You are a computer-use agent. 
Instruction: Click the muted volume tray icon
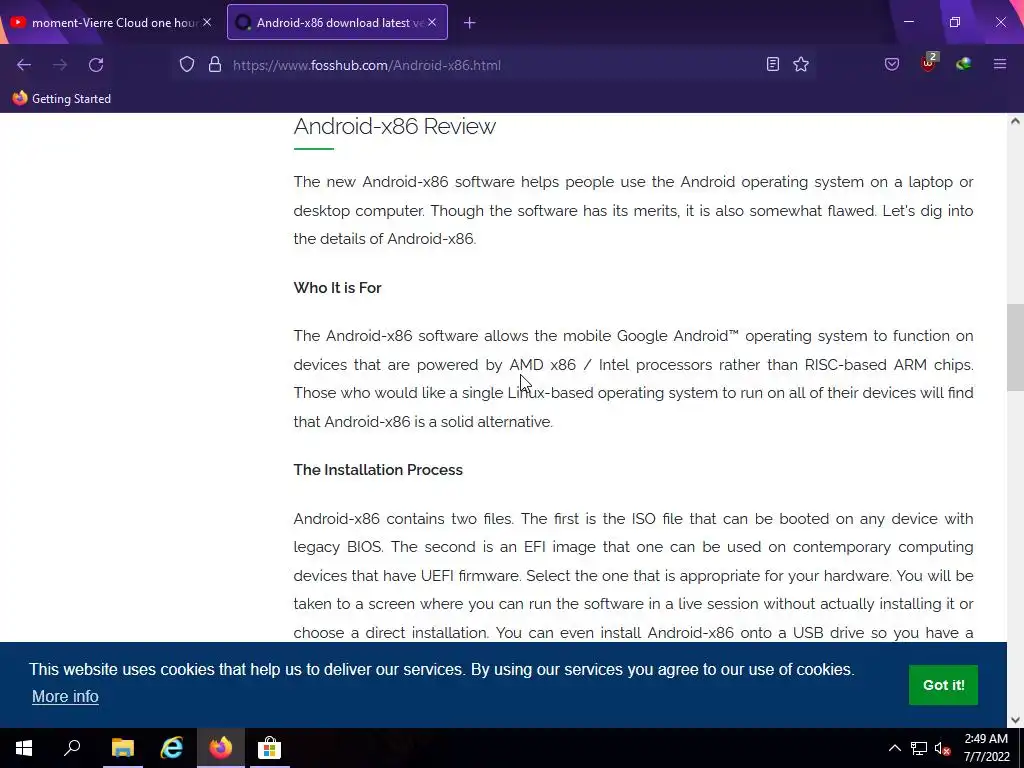(x=942, y=748)
